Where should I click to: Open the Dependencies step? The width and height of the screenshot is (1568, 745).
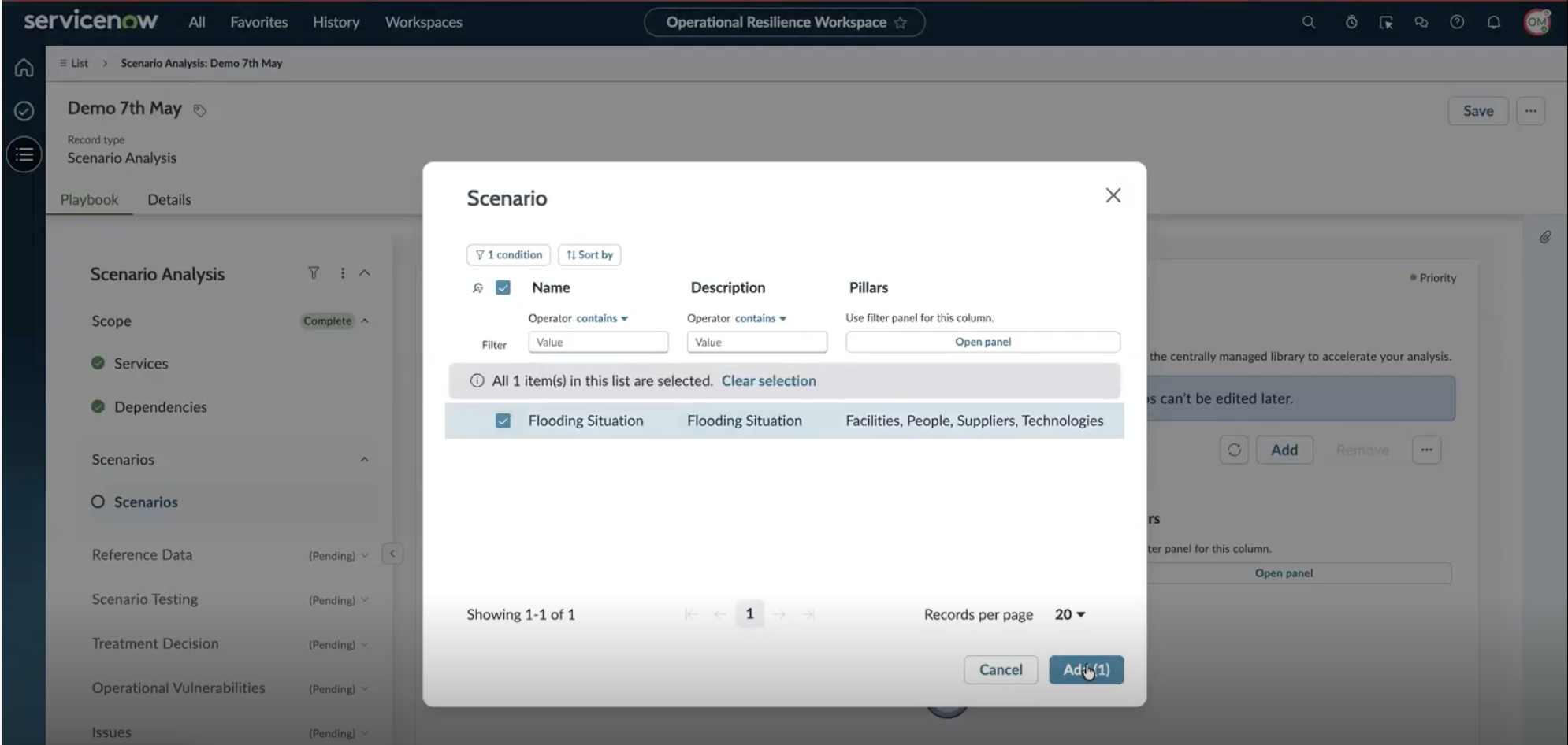160,406
